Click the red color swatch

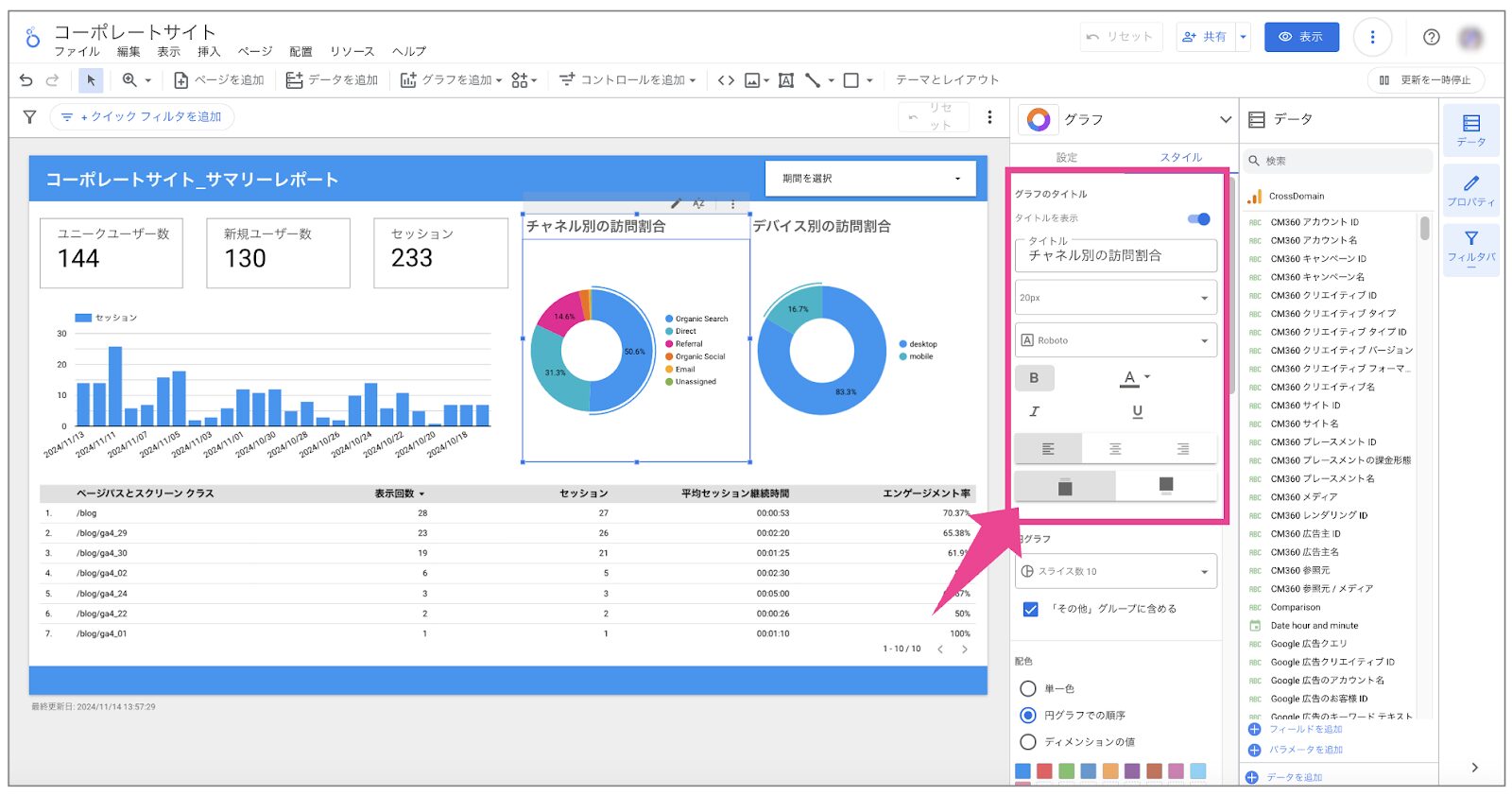coord(1044,771)
